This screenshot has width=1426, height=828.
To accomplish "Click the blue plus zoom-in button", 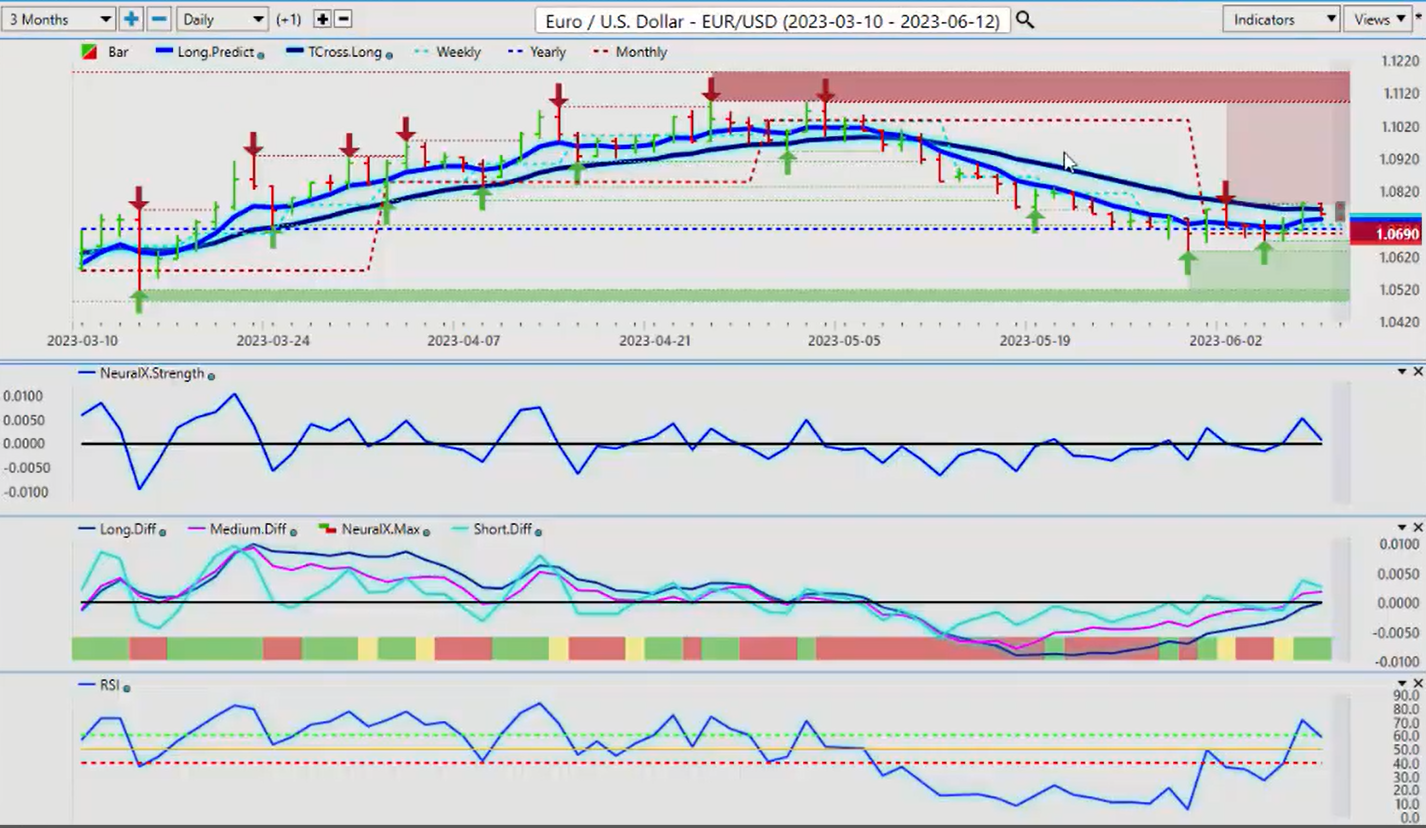I will coord(131,19).
